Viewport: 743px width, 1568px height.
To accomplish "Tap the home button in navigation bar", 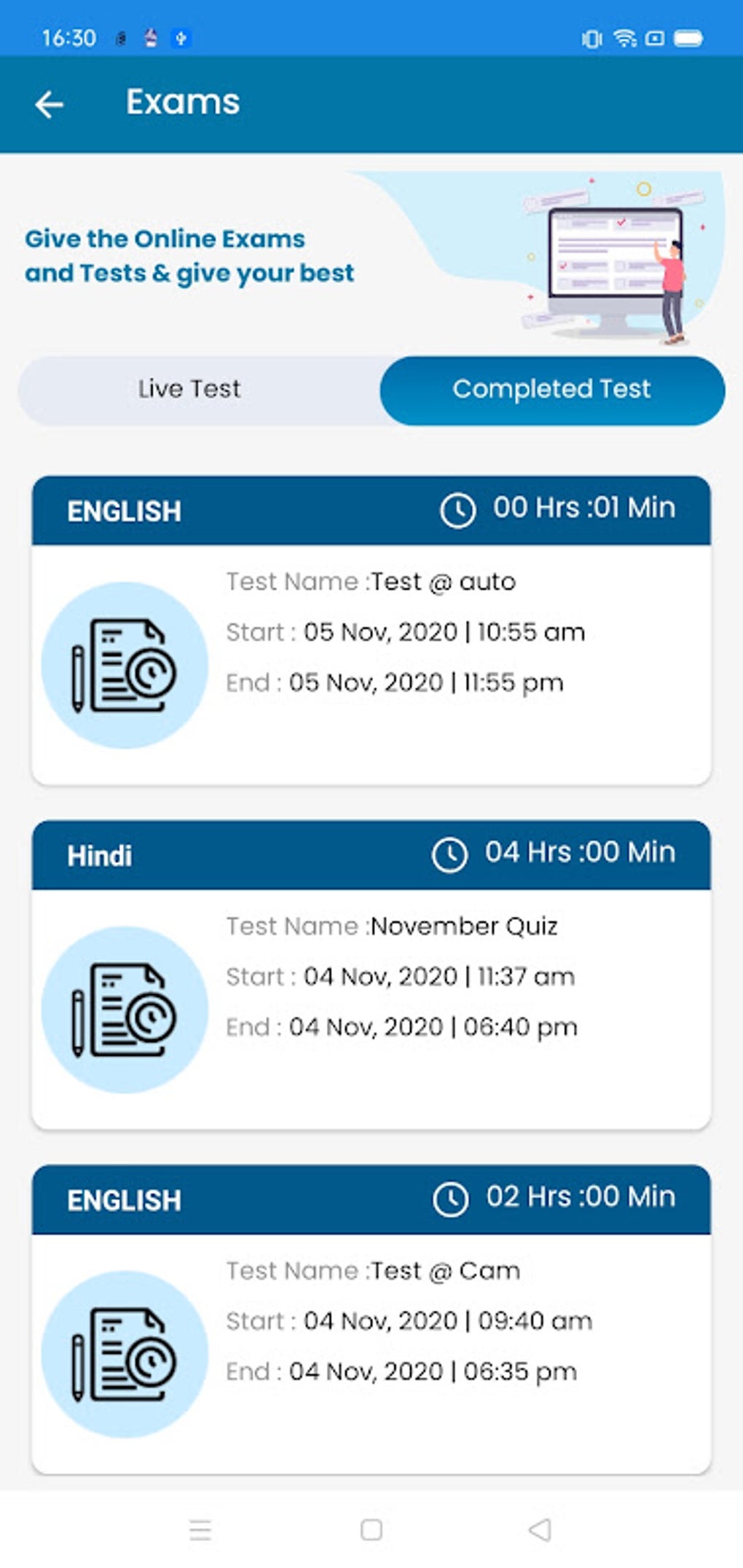I will coord(371,1526).
